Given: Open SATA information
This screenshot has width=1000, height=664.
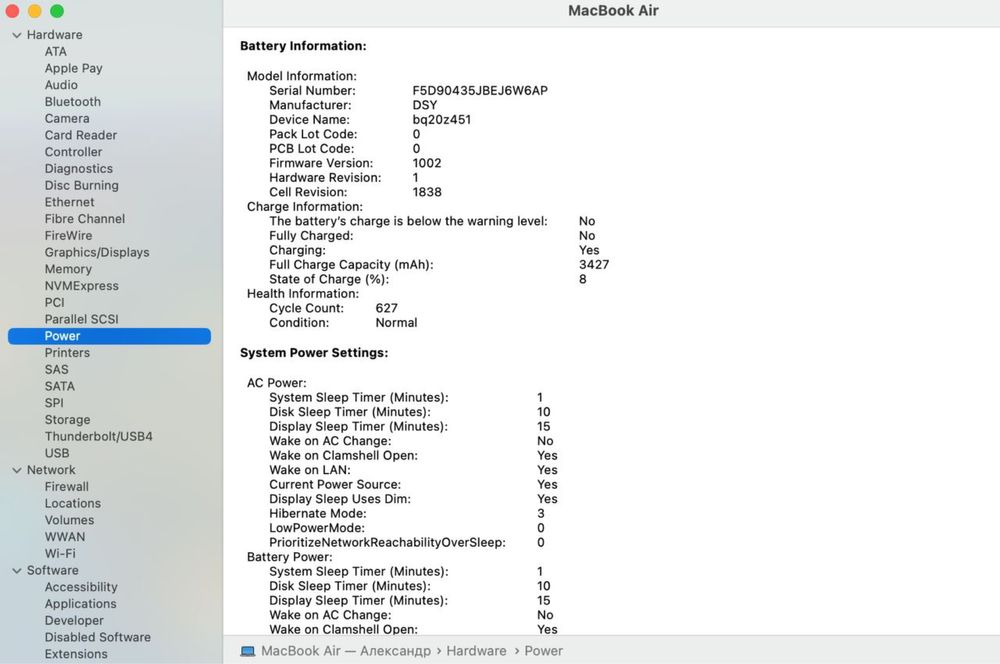Looking at the screenshot, I should [59, 386].
